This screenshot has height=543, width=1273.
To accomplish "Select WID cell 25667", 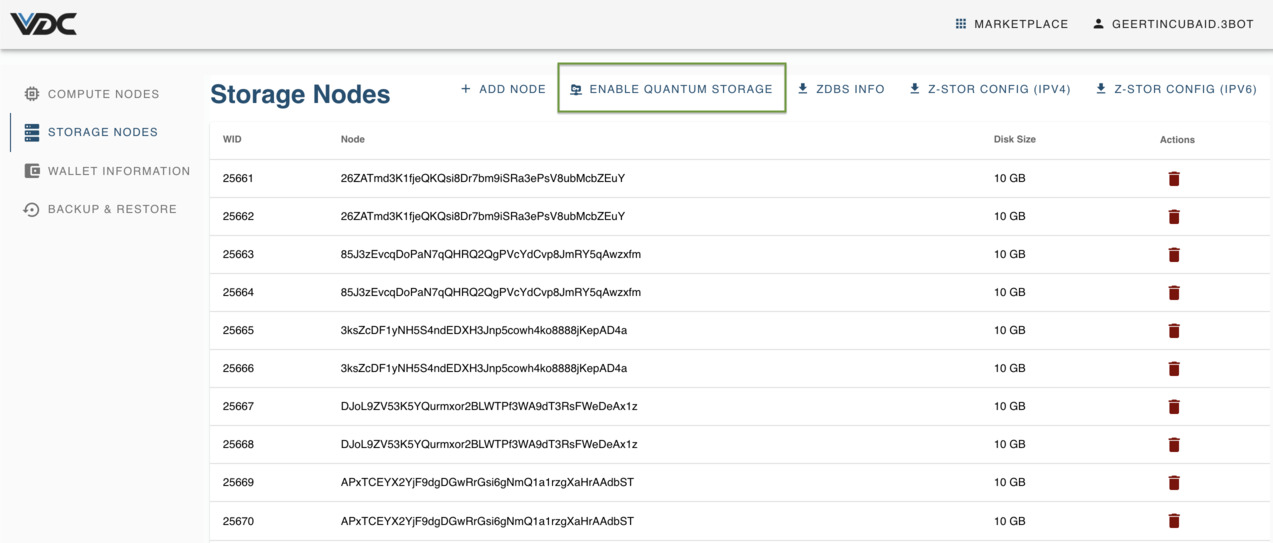I will pos(238,406).
